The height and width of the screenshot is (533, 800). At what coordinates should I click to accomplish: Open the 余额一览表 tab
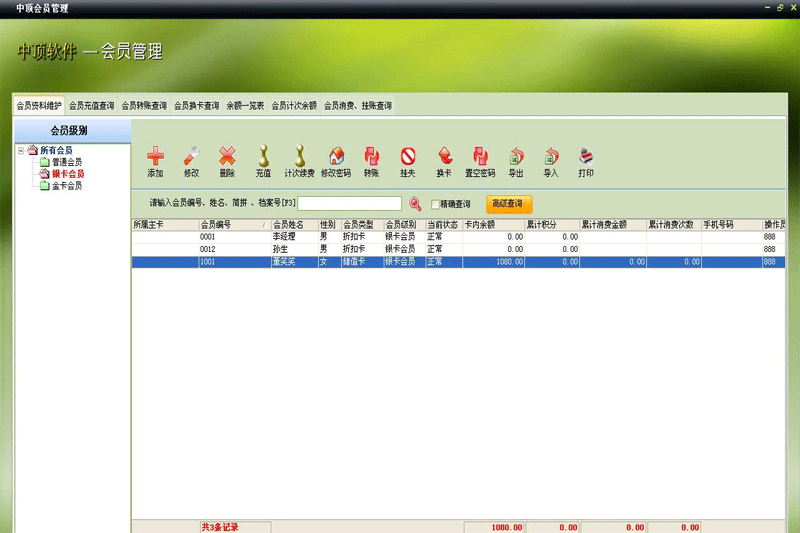pyautogui.click(x=245, y=106)
